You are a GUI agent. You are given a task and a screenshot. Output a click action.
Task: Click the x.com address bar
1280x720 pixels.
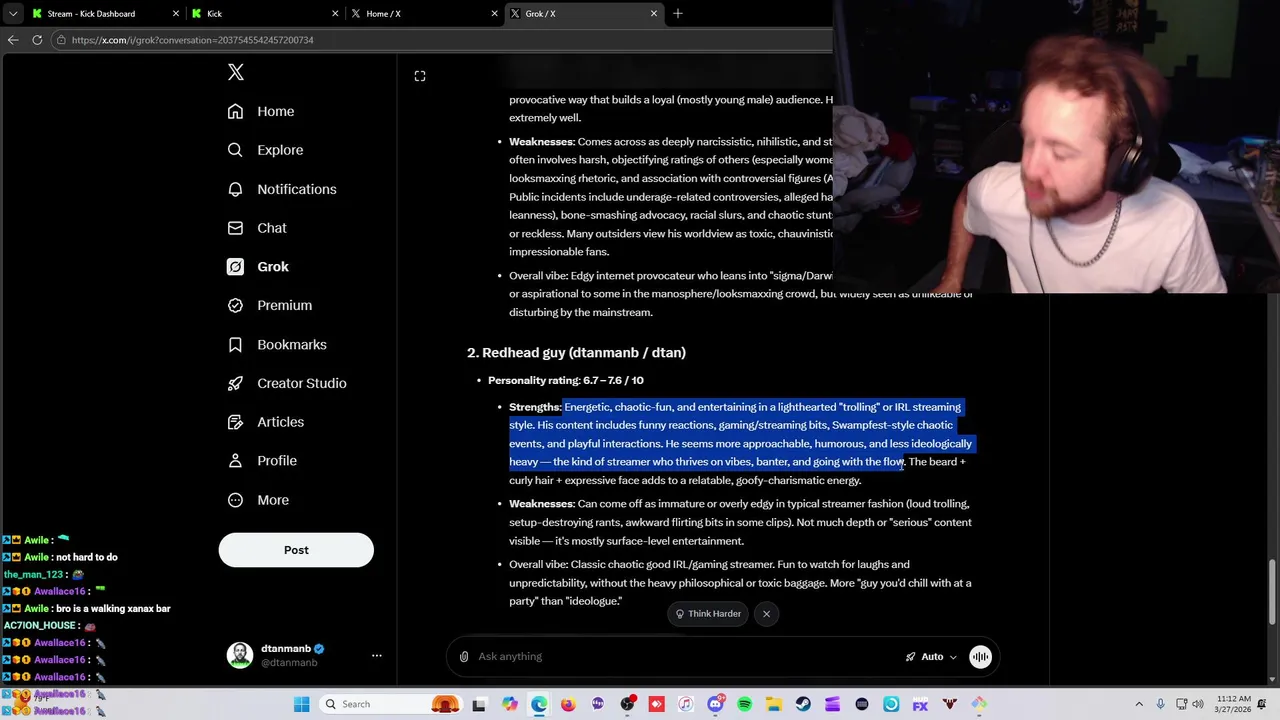[x=440, y=40]
